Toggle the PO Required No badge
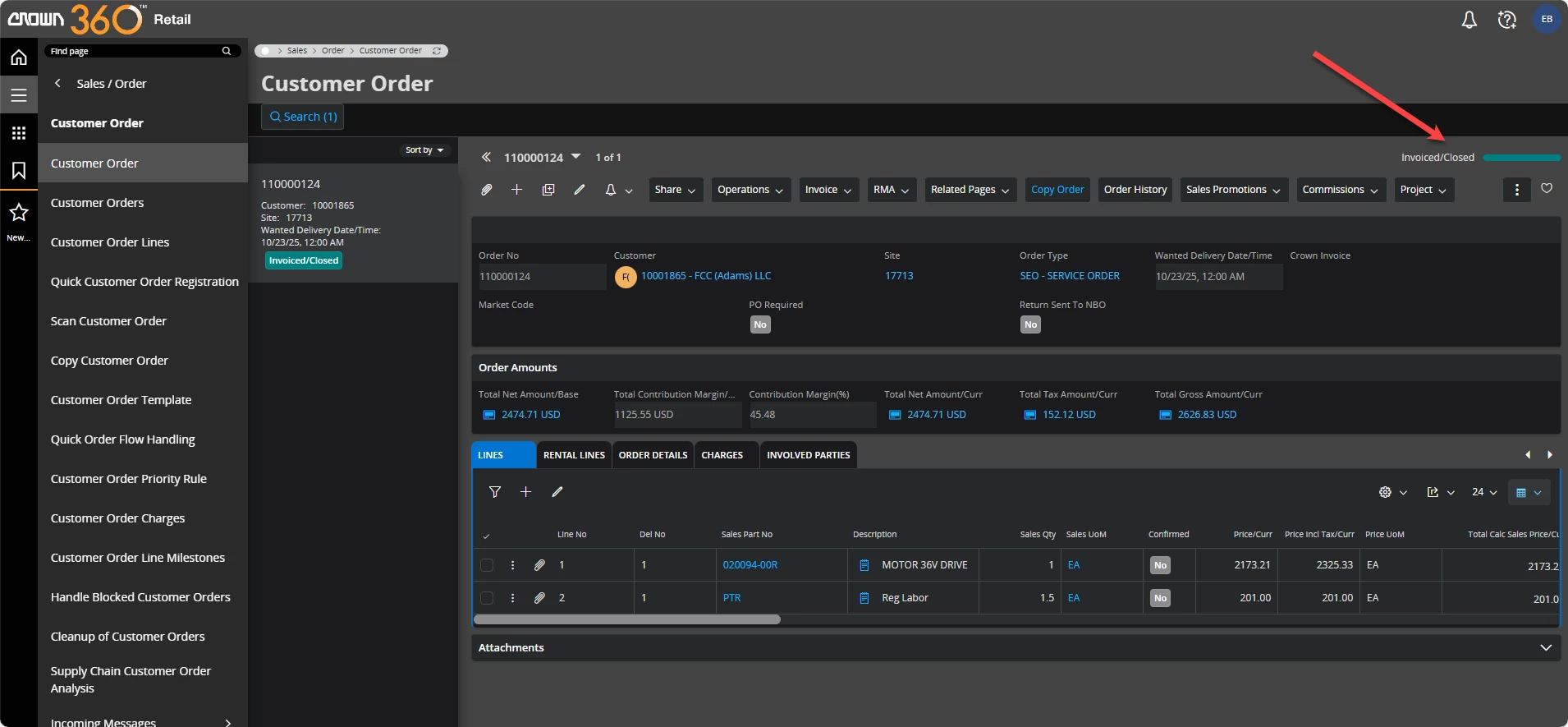 [760, 324]
